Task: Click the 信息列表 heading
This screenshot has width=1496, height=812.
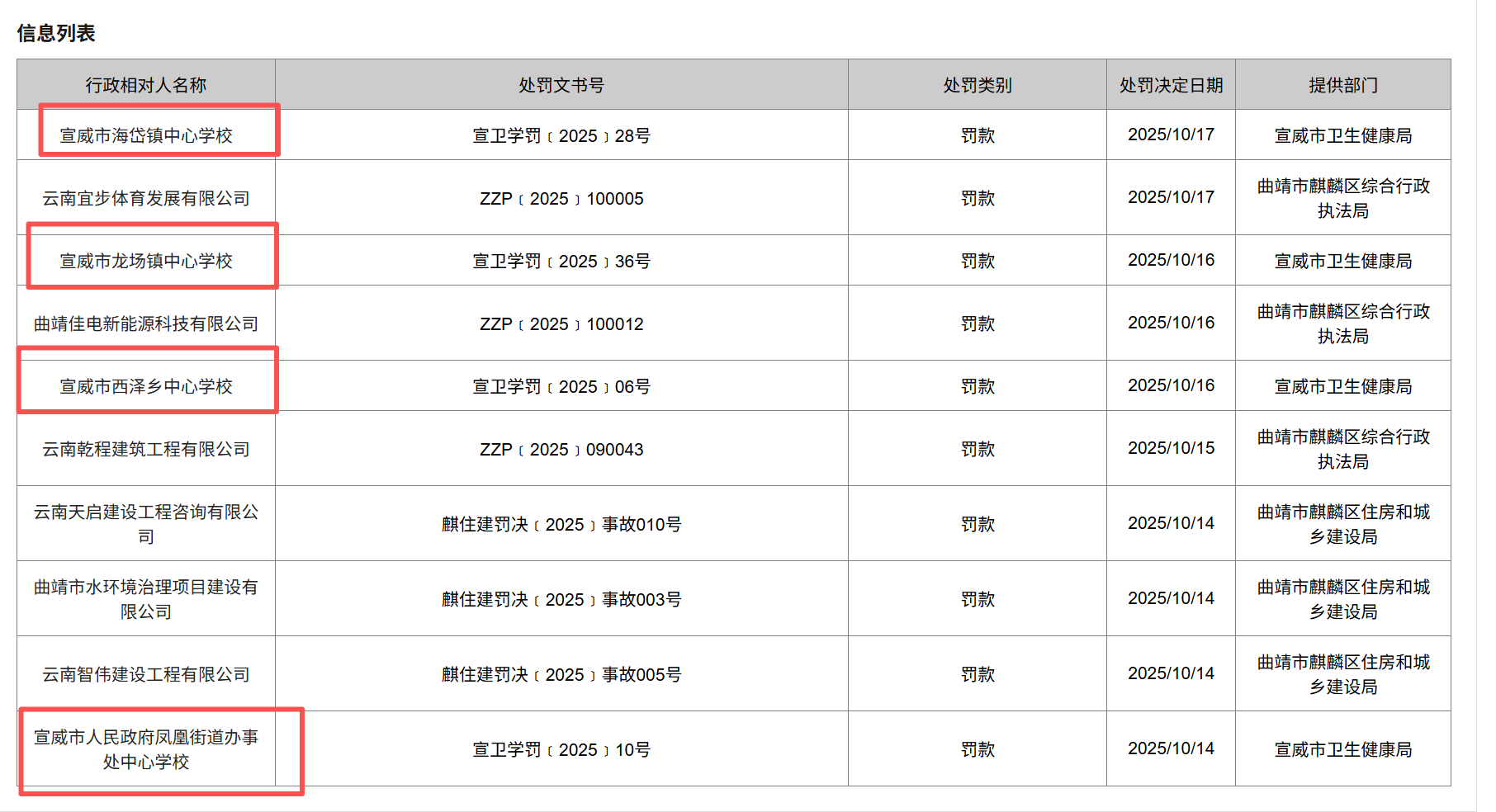Action: tap(56, 33)
